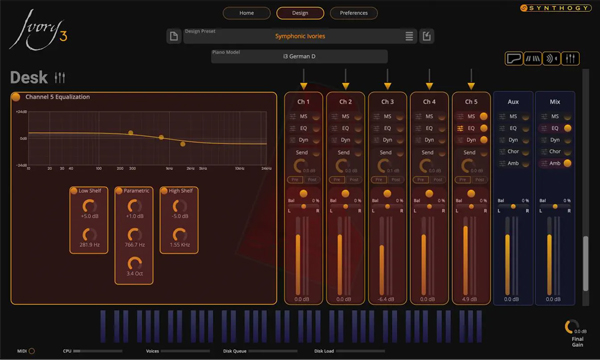The height and width of the screenshot is (360, 600).
Task: Open the Preferences tab
Action: point(354,13)
